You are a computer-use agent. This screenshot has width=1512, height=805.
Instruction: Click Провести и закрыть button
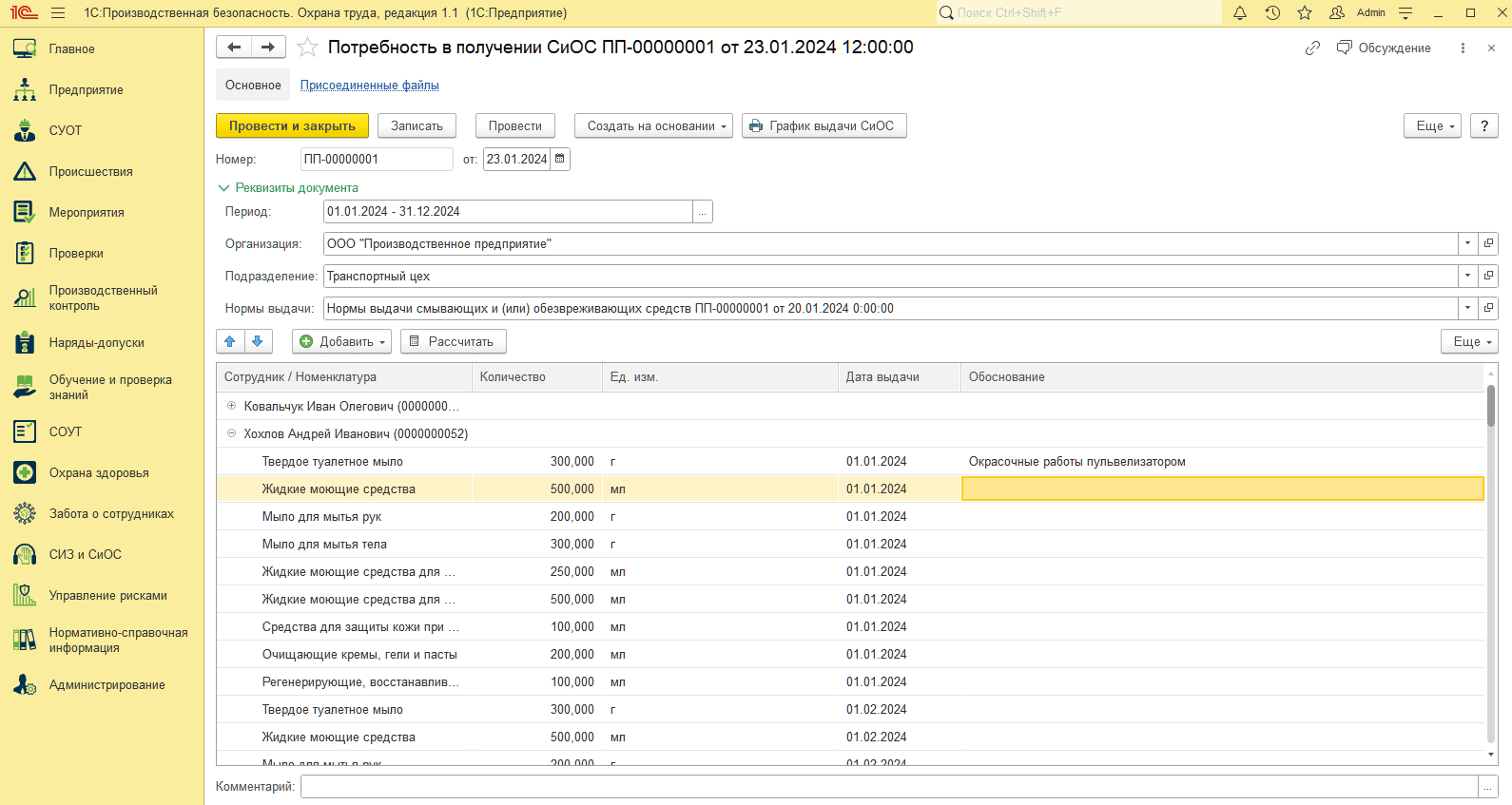tap(292, 125)
